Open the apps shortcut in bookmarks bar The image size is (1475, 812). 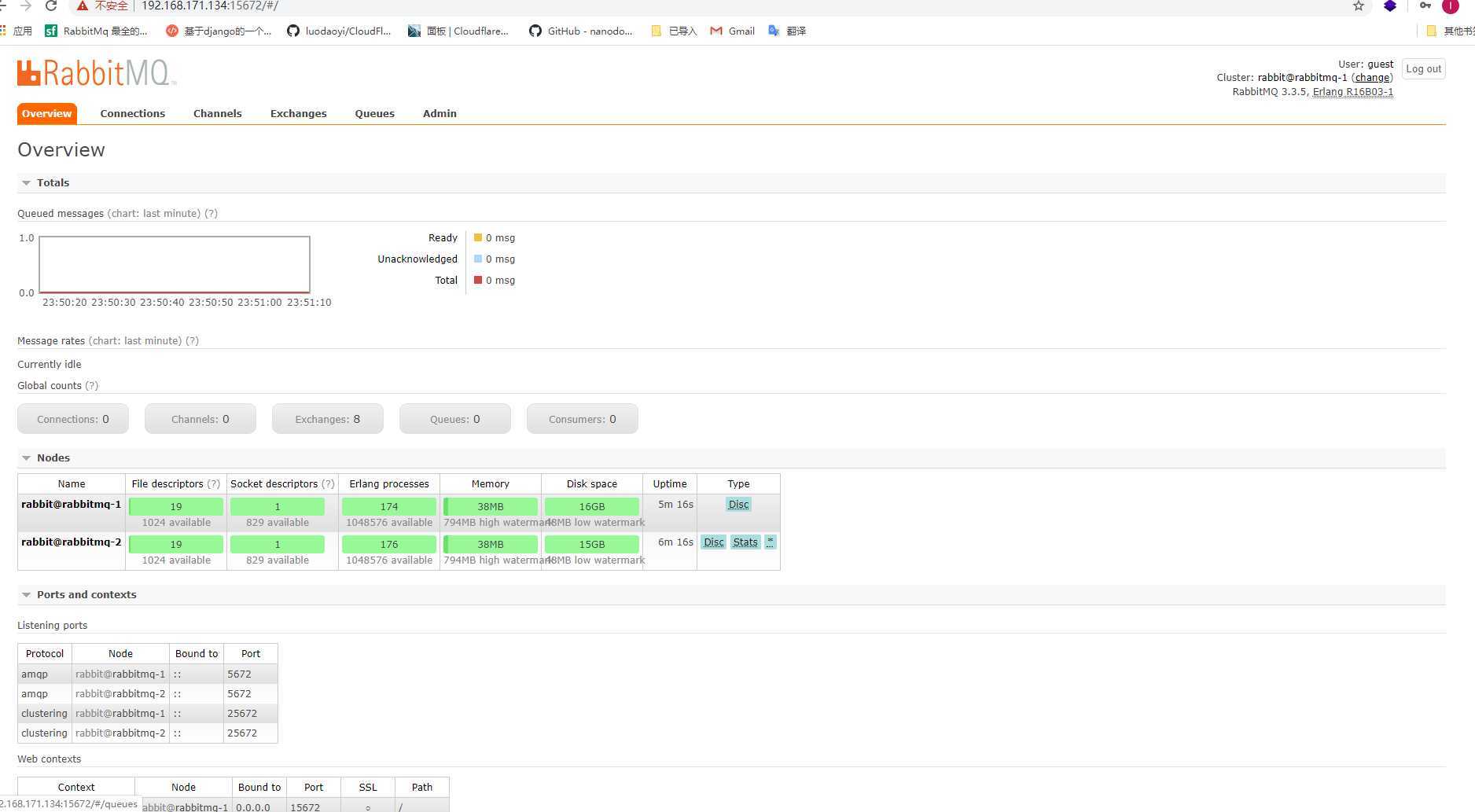tap(17, 31)
